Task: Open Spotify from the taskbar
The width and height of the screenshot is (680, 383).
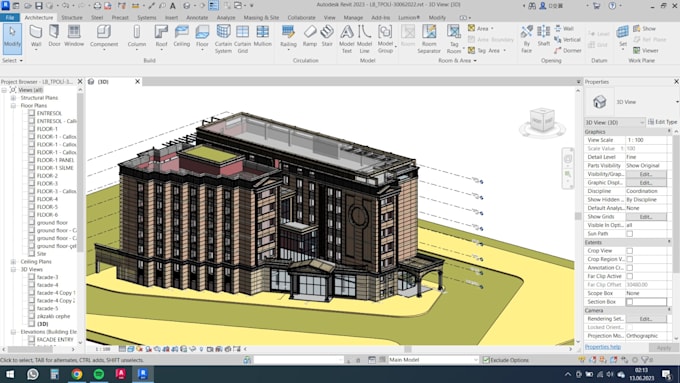Action: point(99,374)
